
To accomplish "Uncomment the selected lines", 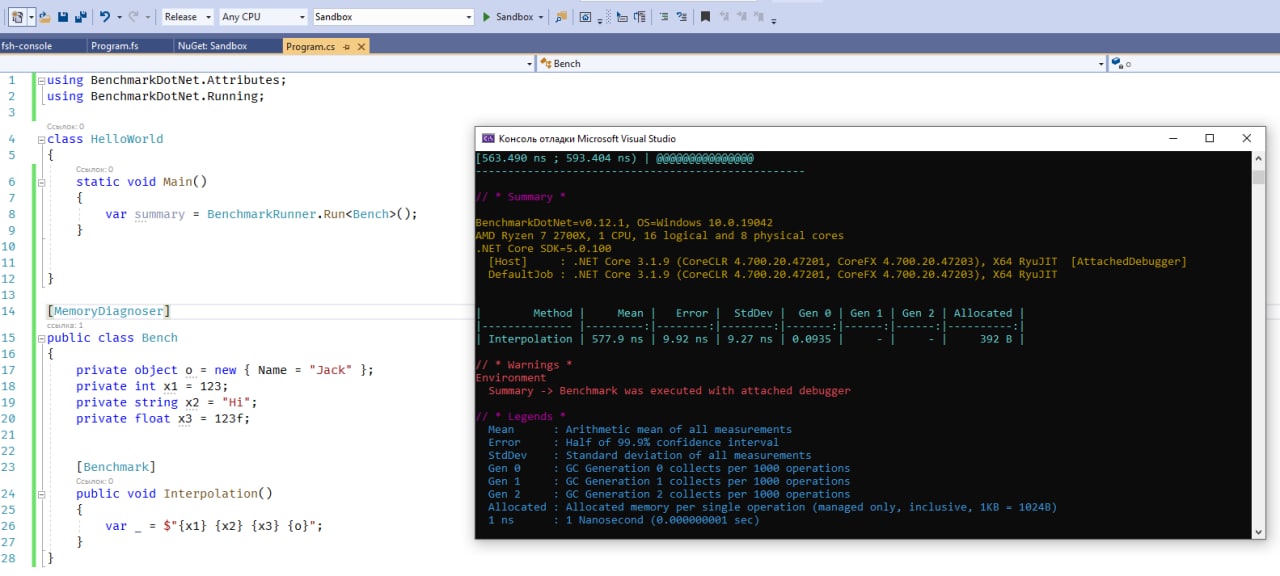I will click(682, 17).
